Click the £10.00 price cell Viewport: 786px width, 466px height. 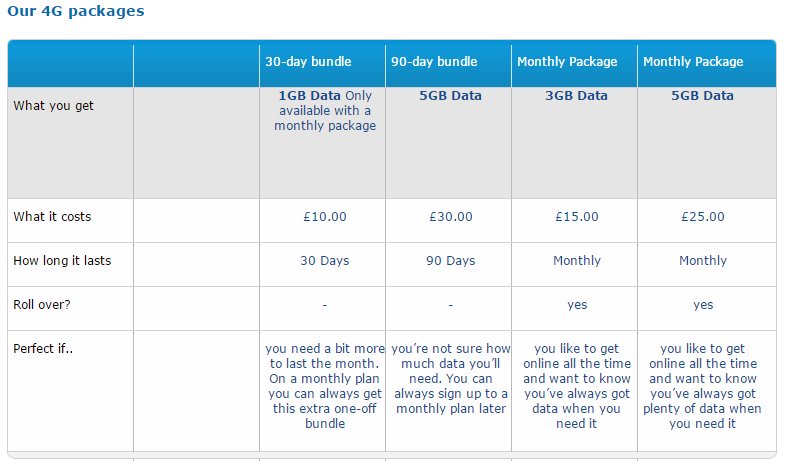325,217
